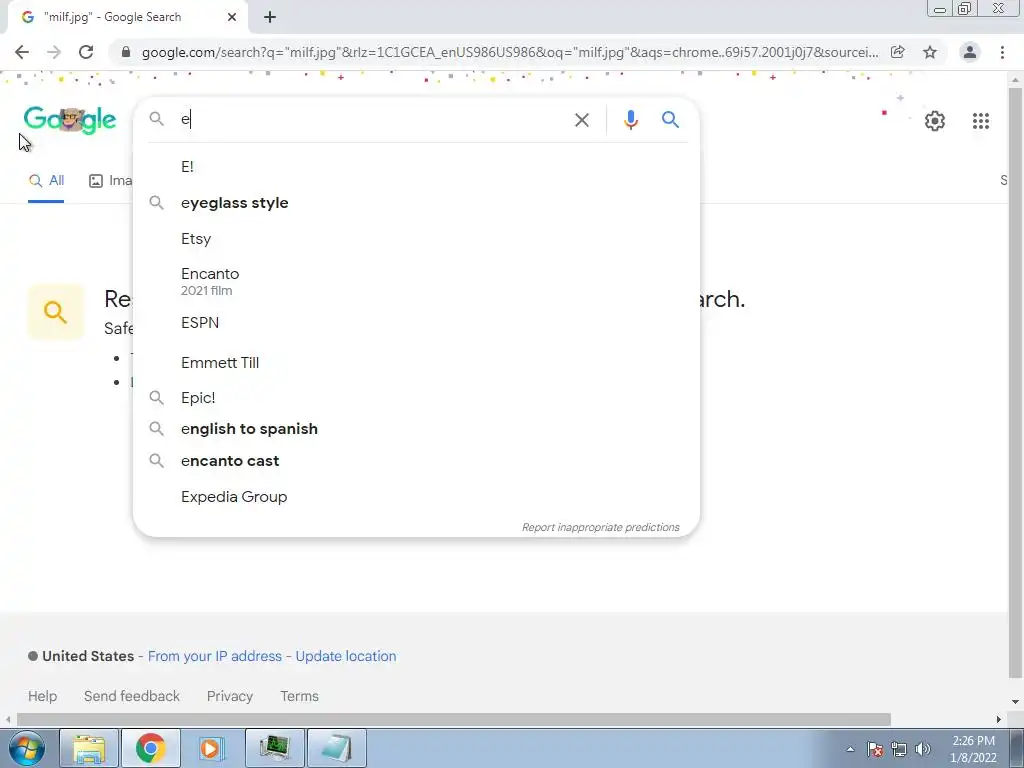Open the Privacy footer link
Viewport: 1024px width, 768px height.
[230, 696]
